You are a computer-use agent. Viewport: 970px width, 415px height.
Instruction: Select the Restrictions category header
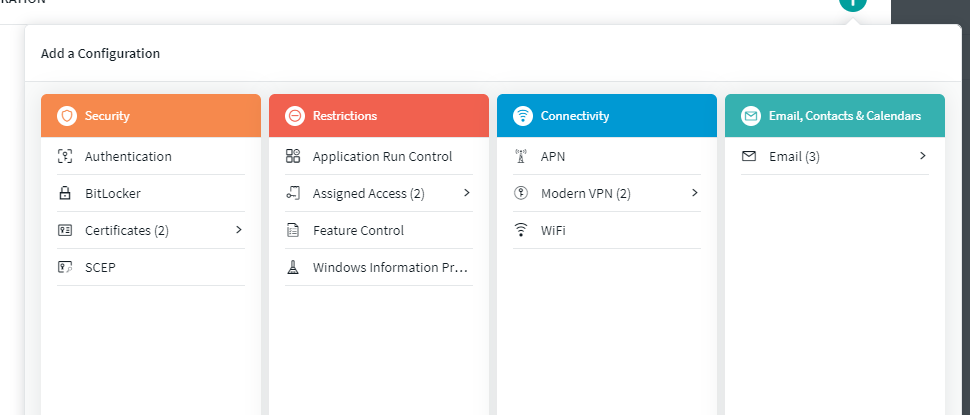pyautogui.click(x=379, y=115)
